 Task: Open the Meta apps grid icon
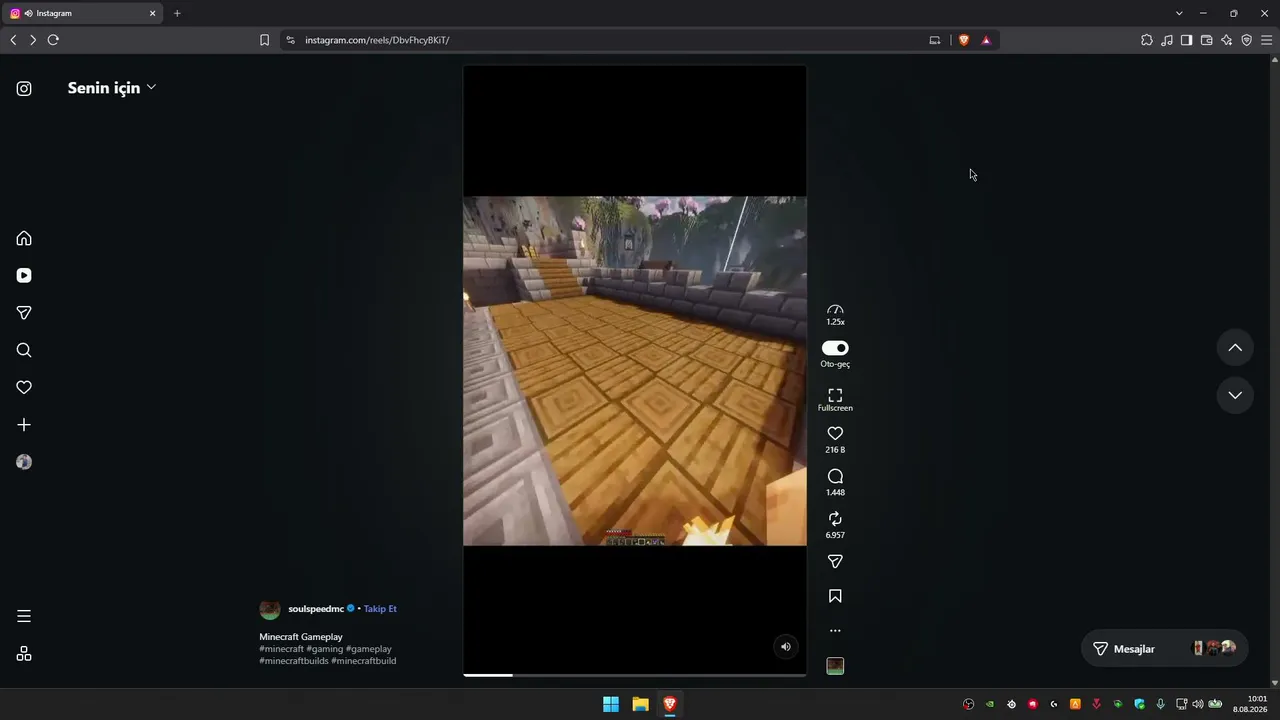point(24,654)
